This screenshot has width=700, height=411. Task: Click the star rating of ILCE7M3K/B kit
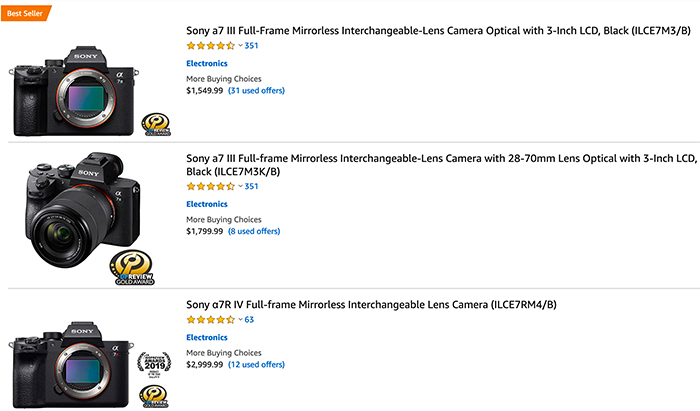click(x=211, y=186)
